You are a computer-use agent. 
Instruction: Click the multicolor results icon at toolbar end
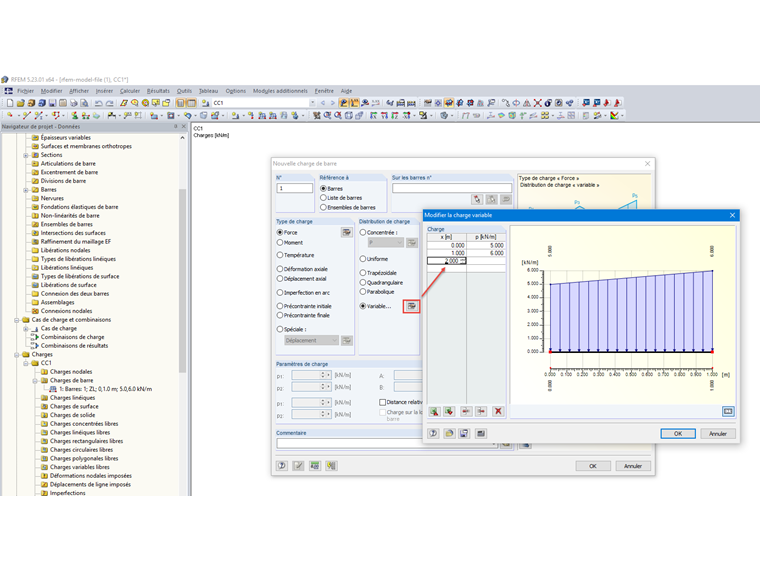coord(615,115)
